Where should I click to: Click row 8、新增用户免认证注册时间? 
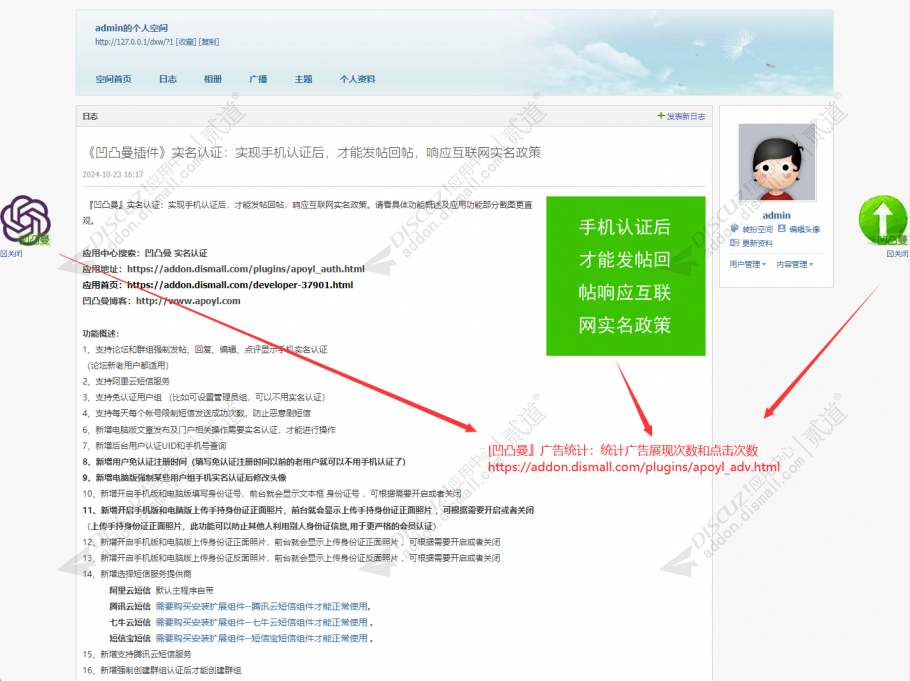pyautogui.click(x=244, y=462)
